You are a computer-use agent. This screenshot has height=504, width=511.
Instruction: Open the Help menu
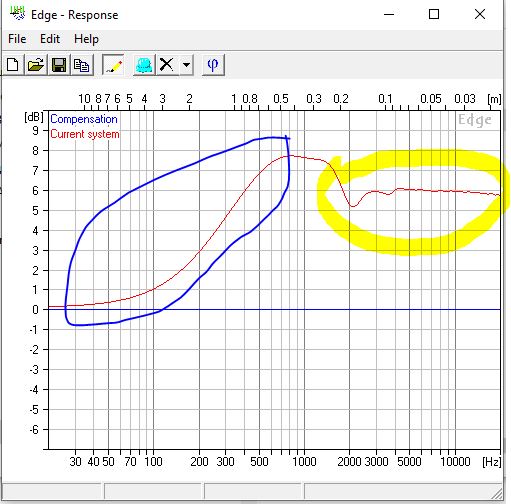point(86,39)
